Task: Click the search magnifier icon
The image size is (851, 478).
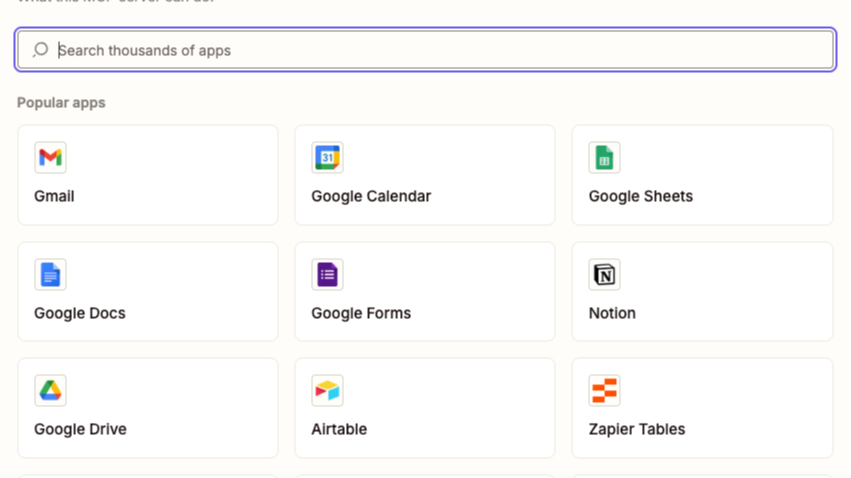Action: pos(41,50)
